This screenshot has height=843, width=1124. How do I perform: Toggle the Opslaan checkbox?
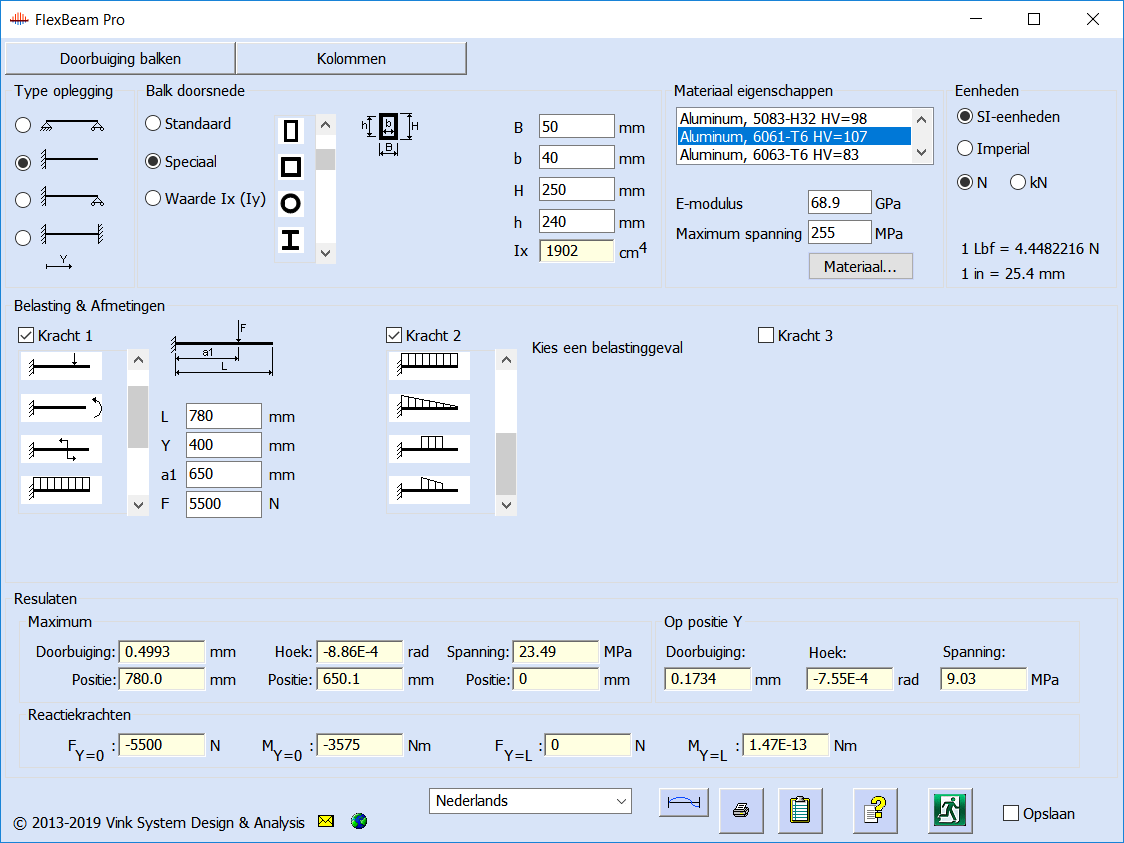point(1011,813)
